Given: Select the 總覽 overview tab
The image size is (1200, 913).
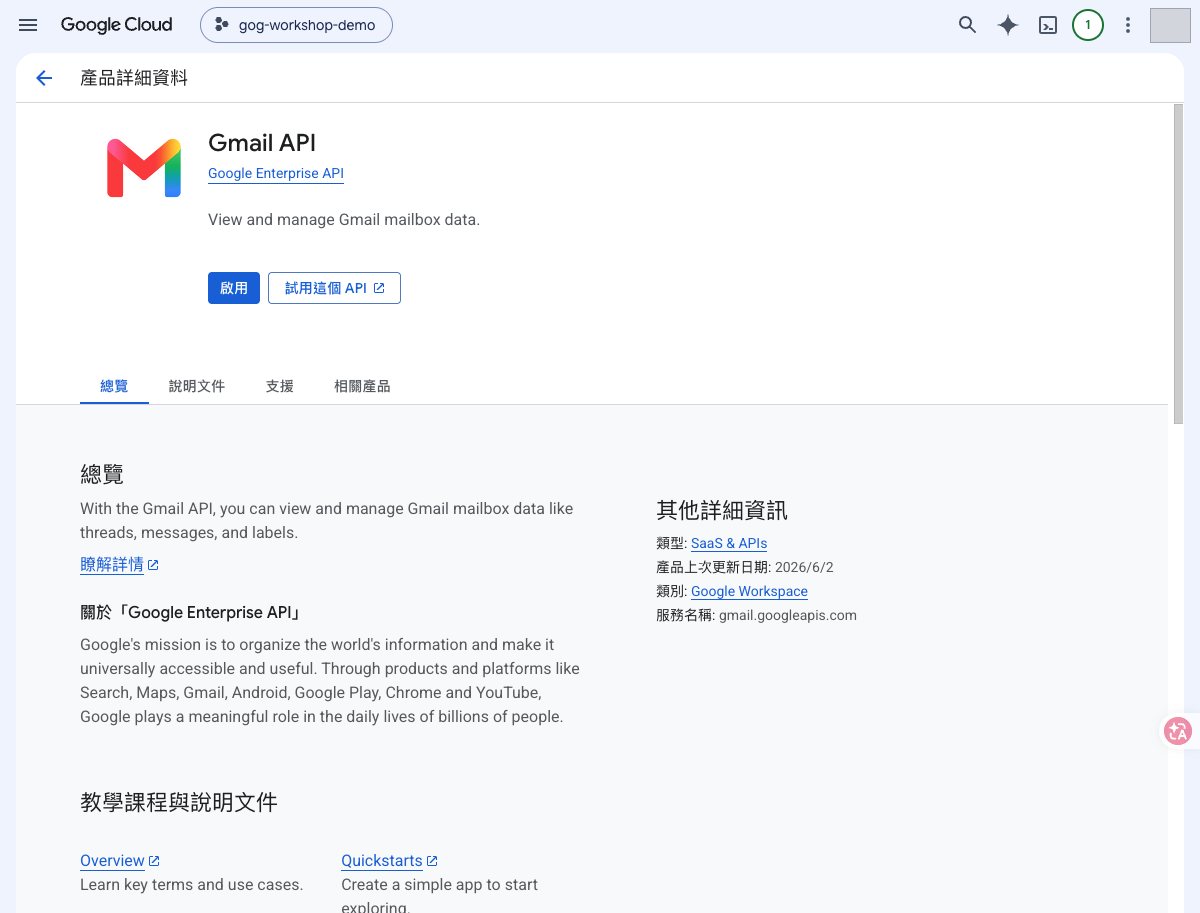Looking at the screenshot, I should tap(114, 386).
